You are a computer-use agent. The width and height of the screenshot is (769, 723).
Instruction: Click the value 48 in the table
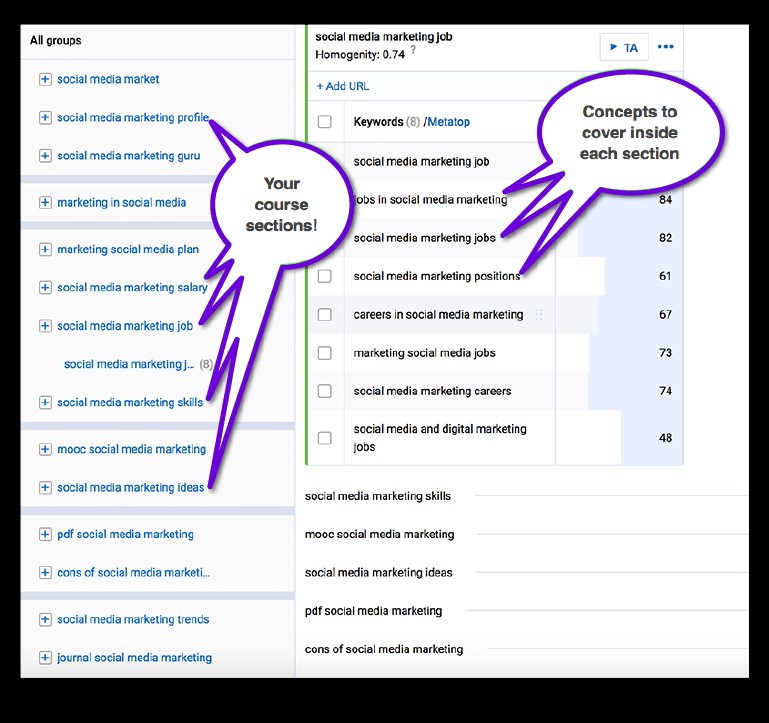coord(665,438)
